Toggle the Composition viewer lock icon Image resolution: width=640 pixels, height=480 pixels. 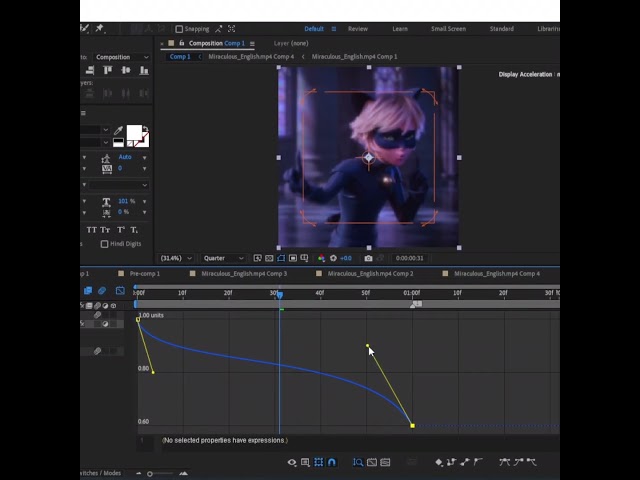[182, 43]
